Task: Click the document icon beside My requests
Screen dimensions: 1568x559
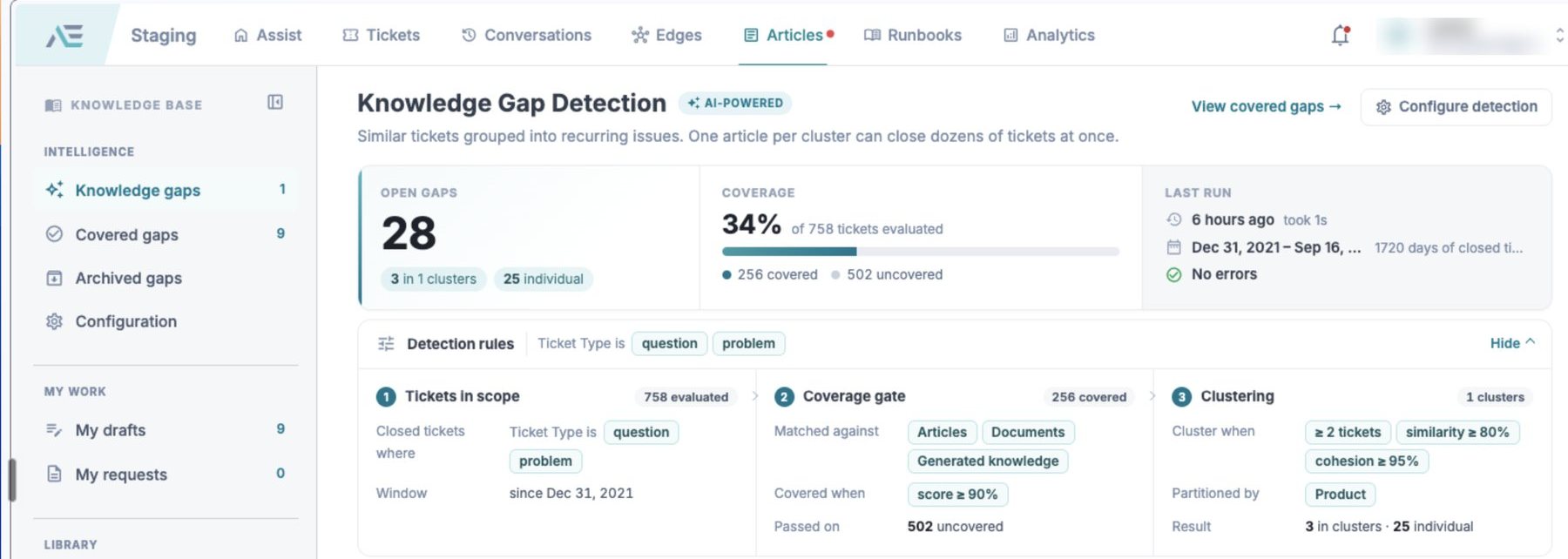Action: [x=54, y=474]
